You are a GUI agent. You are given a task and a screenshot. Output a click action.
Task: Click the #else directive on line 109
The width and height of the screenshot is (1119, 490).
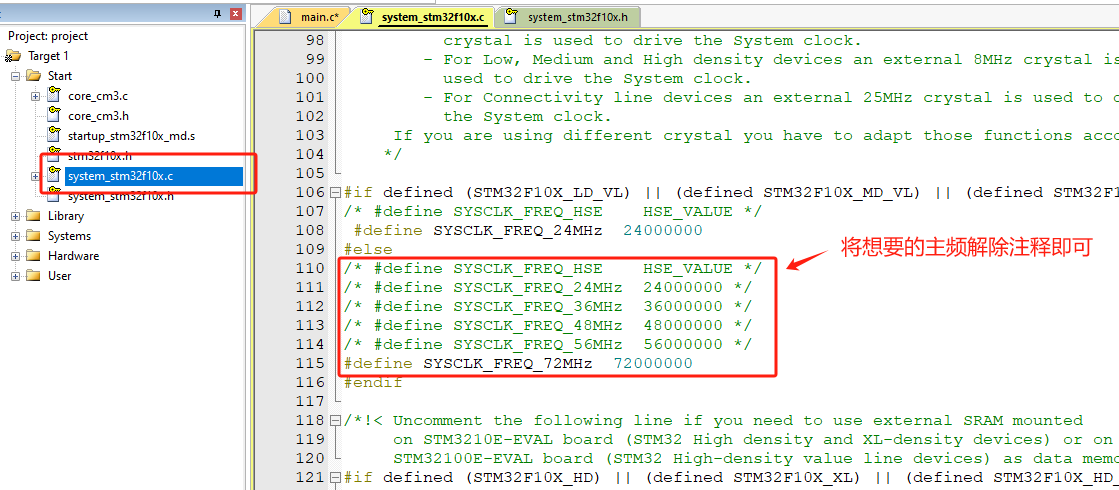[368, 250]
